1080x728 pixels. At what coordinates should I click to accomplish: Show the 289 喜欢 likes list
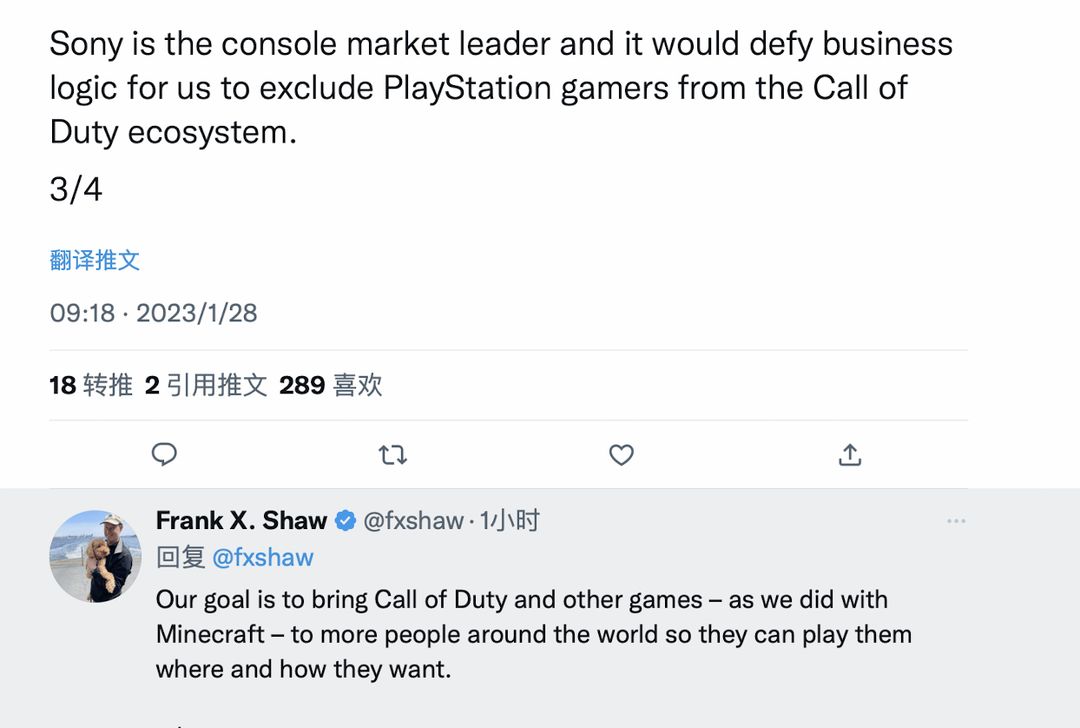[331, 385]
